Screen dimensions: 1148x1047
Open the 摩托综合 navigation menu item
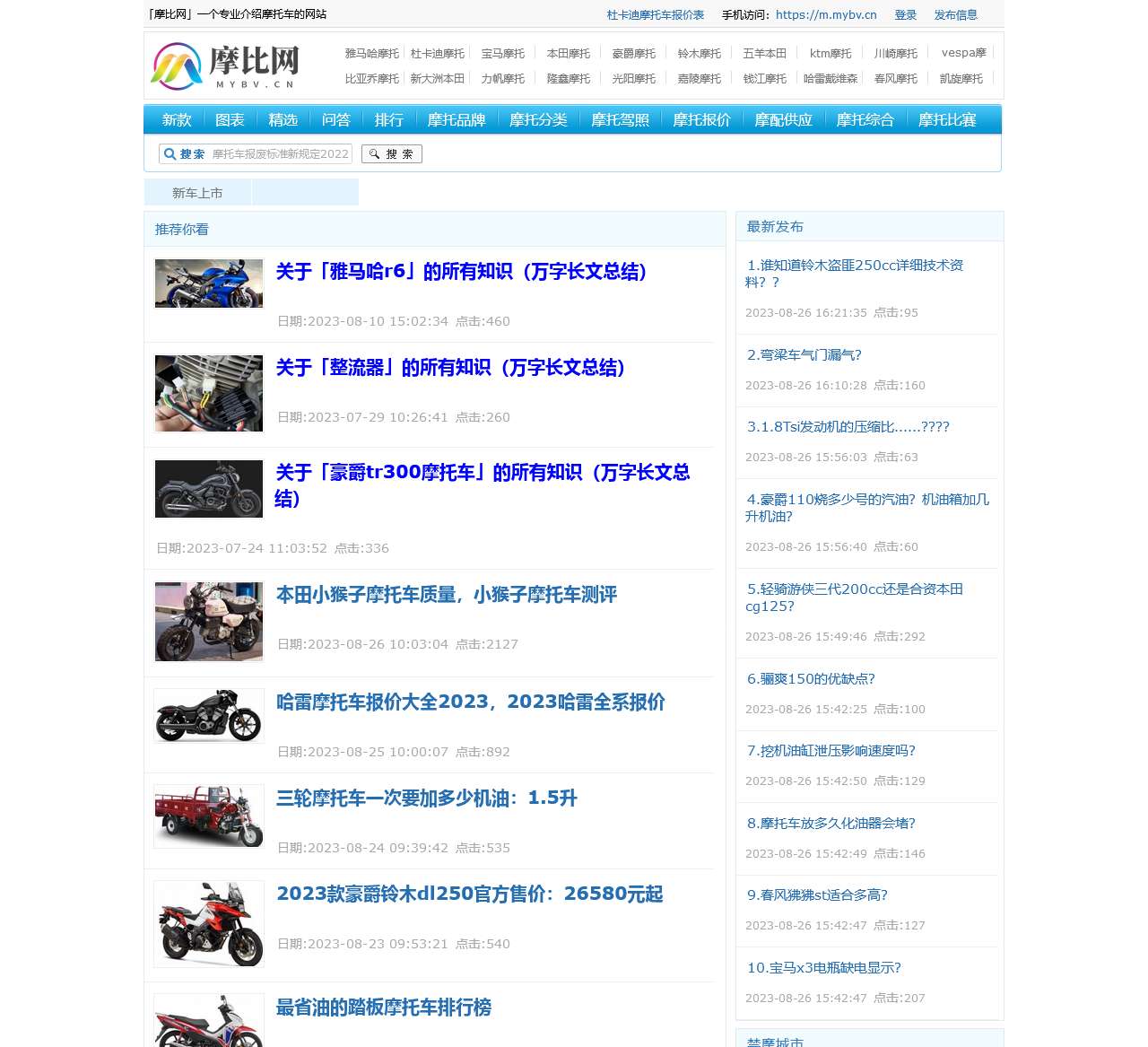tap(865, 120)
